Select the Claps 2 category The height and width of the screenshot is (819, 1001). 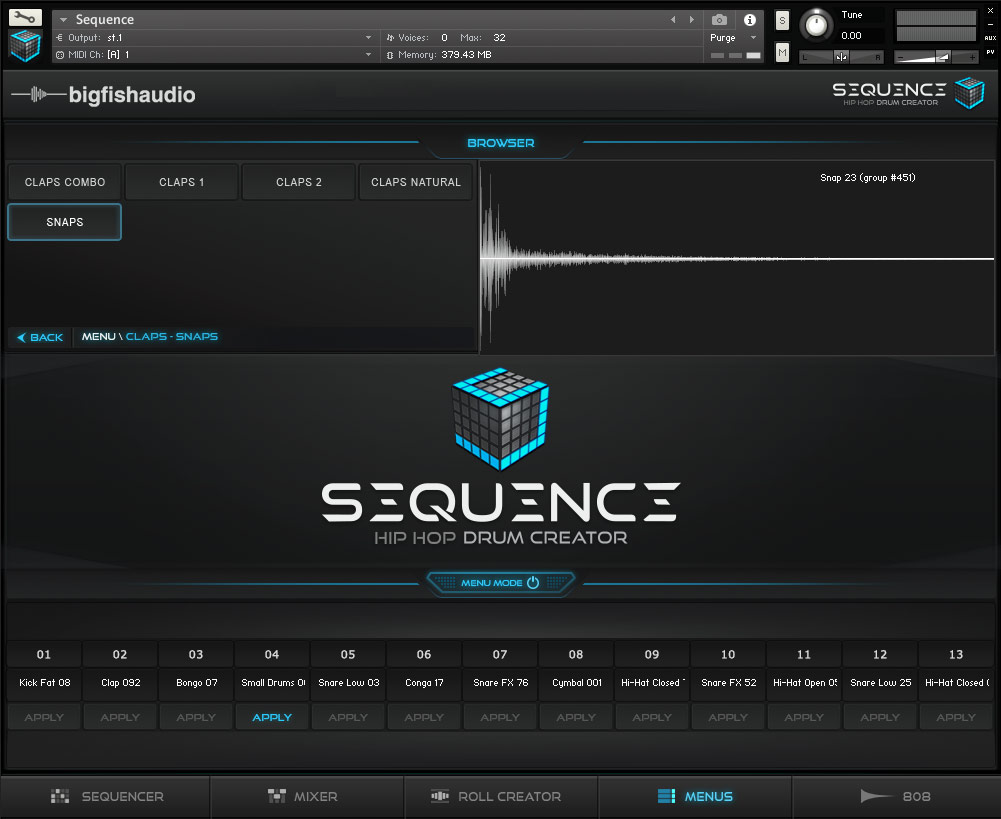299,182
